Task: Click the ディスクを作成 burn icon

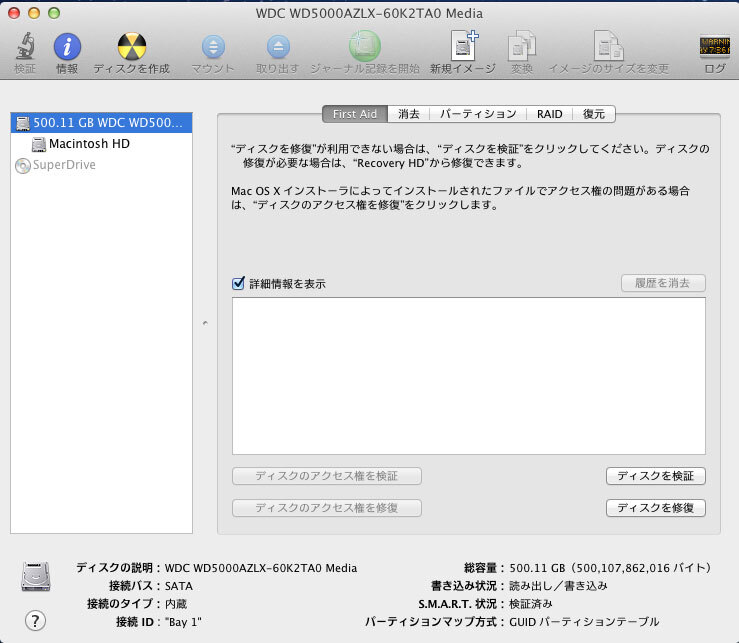Action: [x=131, y=47]
